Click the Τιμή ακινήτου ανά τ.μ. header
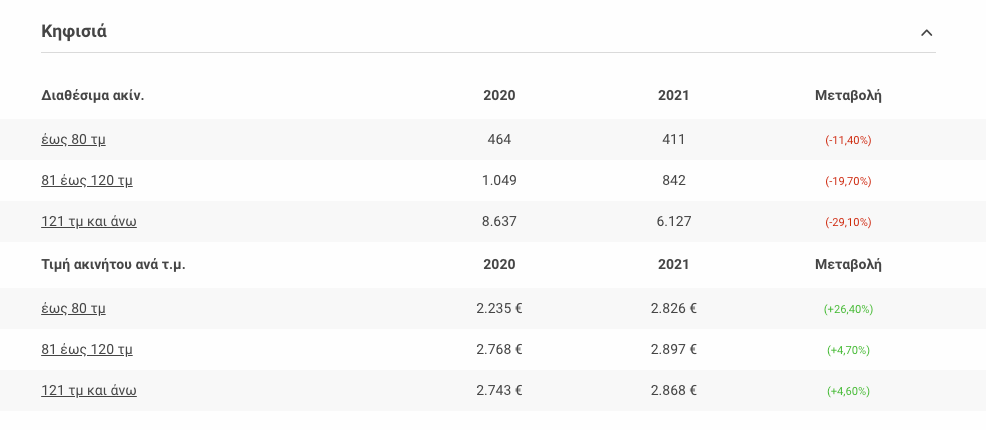This screenshot has height=430, width=986. pos(113,265)
